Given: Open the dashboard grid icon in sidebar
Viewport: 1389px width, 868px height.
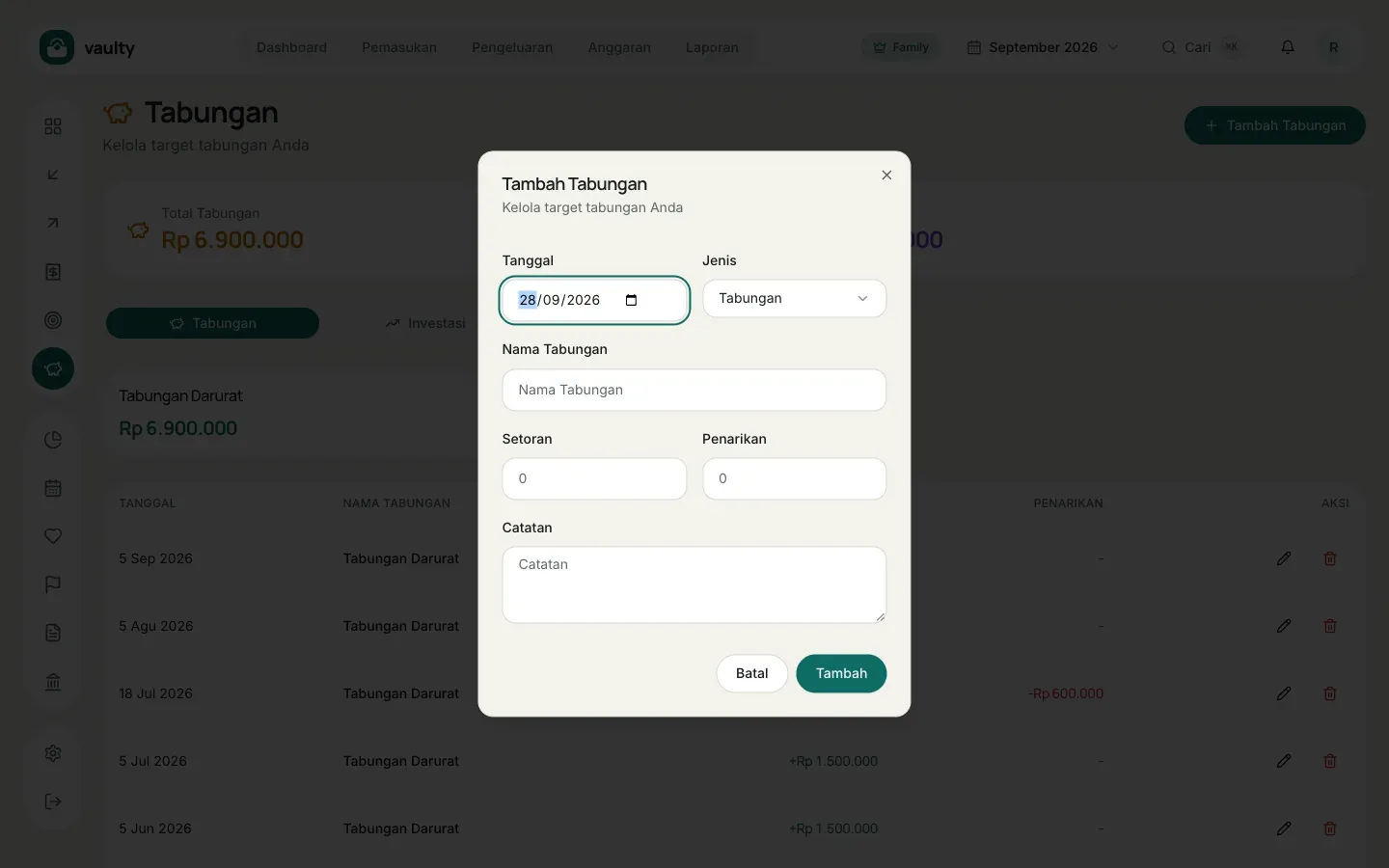Looking at the screenshot, I should [53, 126].
